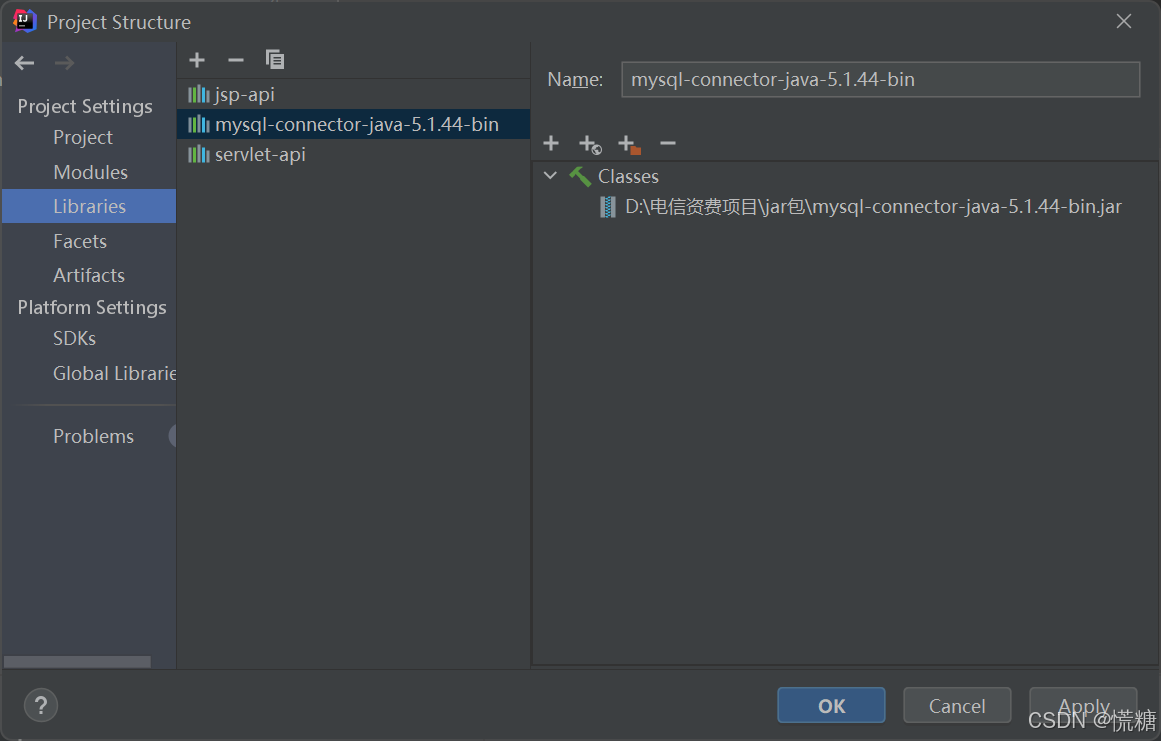This screenshot has height=741, width=1161.
Task: Add root from URL globe-plus icon
Action: point(590,144)
